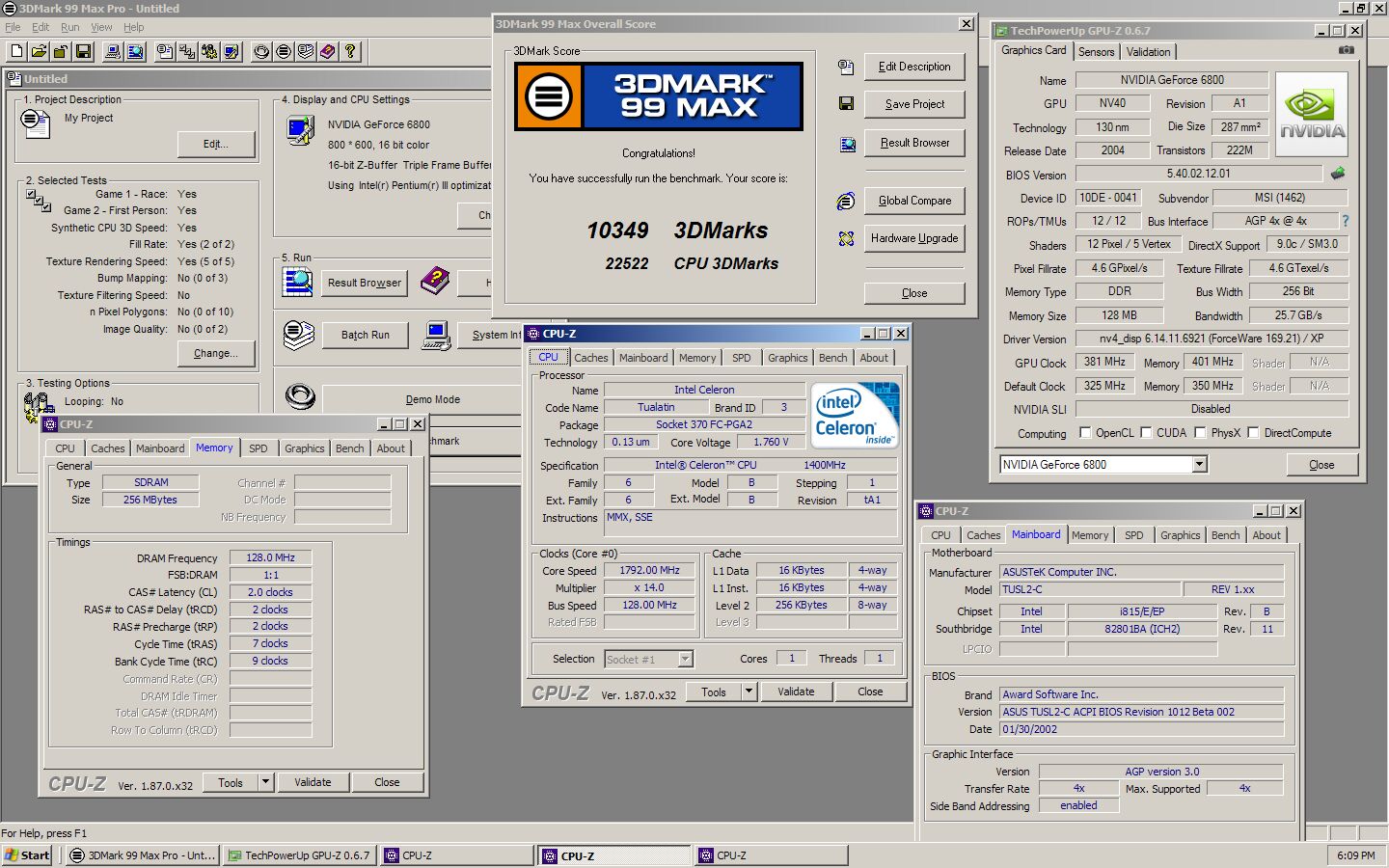Viewport: 1389px width, 868px height.
Task: Click the icon beside Edit Description button
Action: 846,67
